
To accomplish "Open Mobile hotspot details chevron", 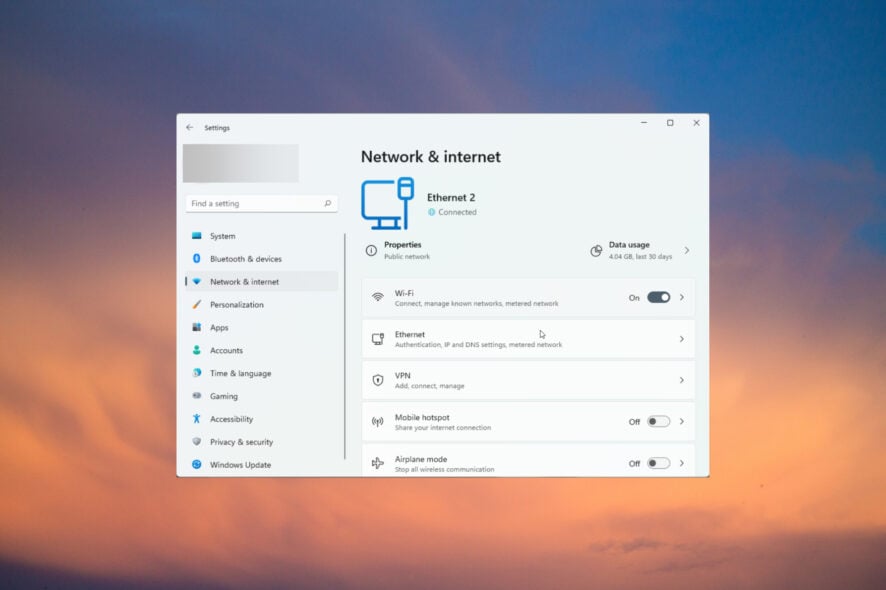I will (682, 422).
